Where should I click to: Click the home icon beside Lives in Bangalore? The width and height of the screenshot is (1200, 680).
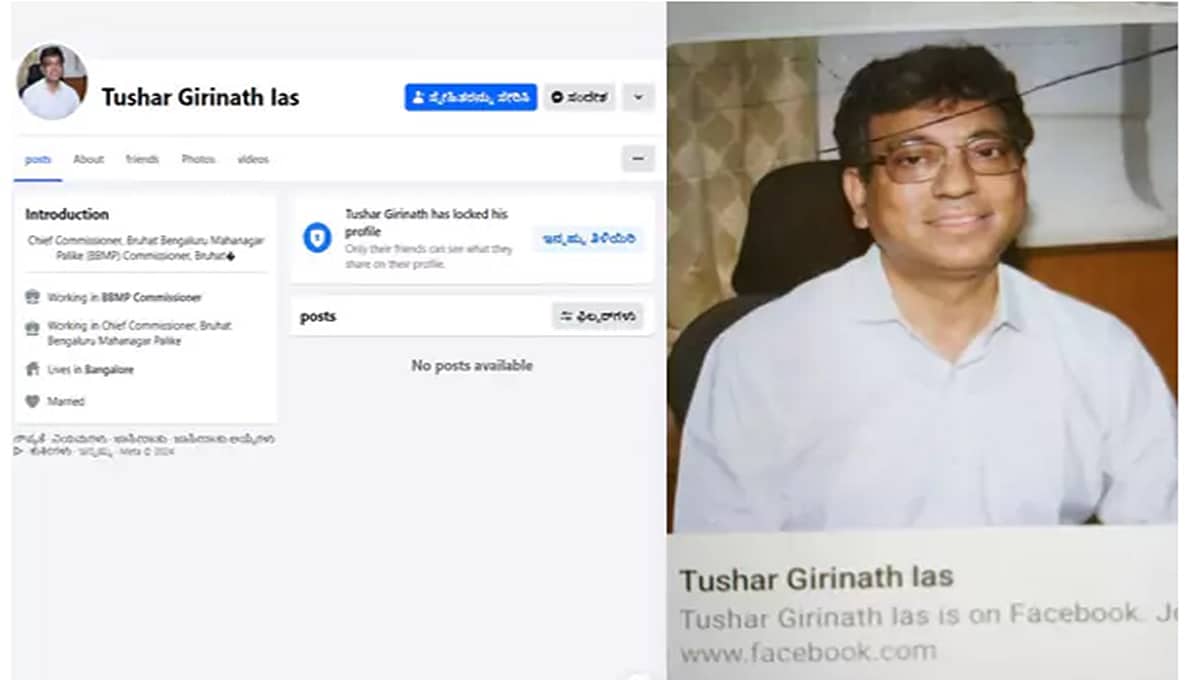(32, 369)
